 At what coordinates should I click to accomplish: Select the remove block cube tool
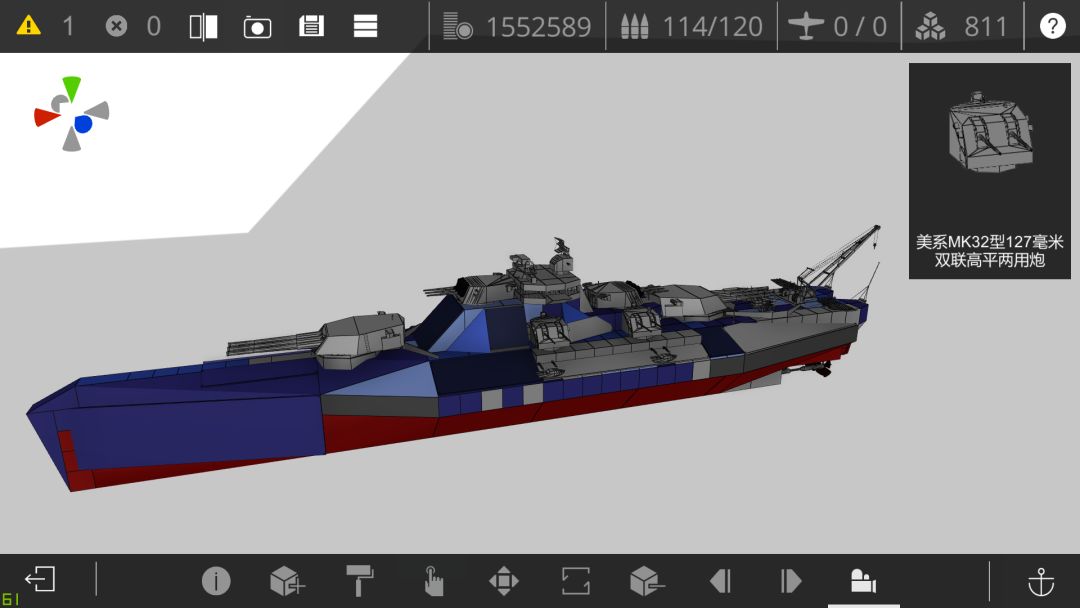point(647,580)
